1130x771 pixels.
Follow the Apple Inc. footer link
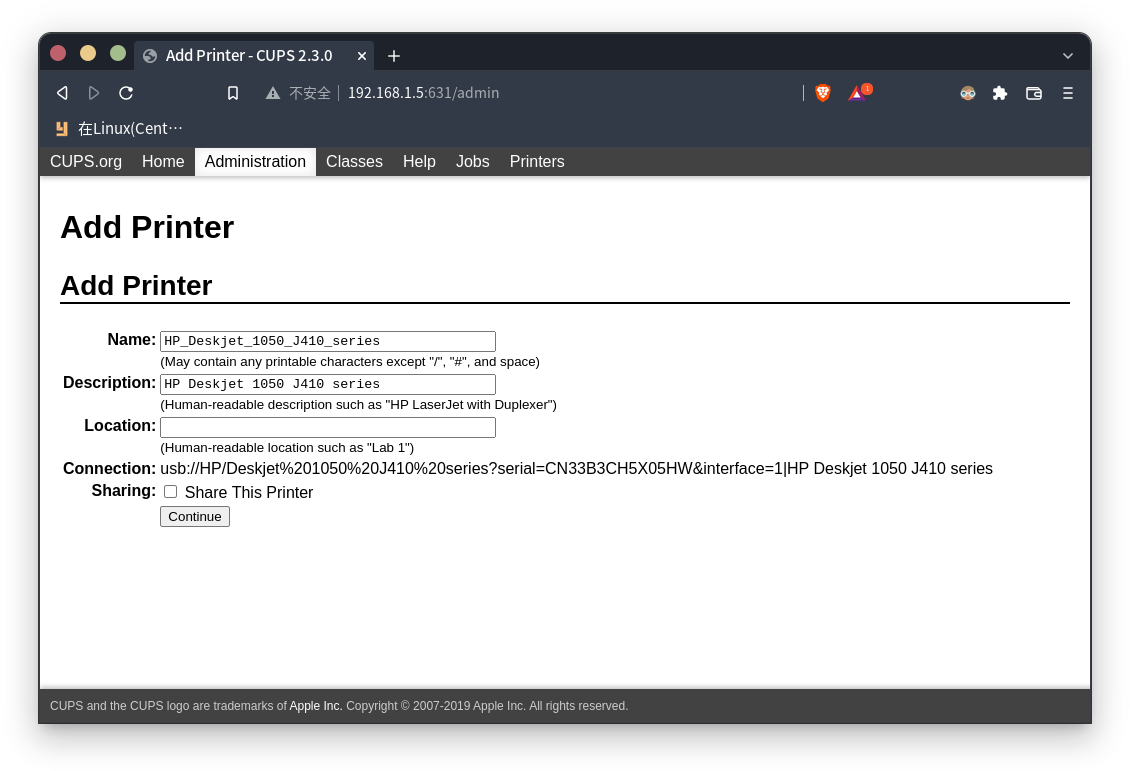coord(316,706)
